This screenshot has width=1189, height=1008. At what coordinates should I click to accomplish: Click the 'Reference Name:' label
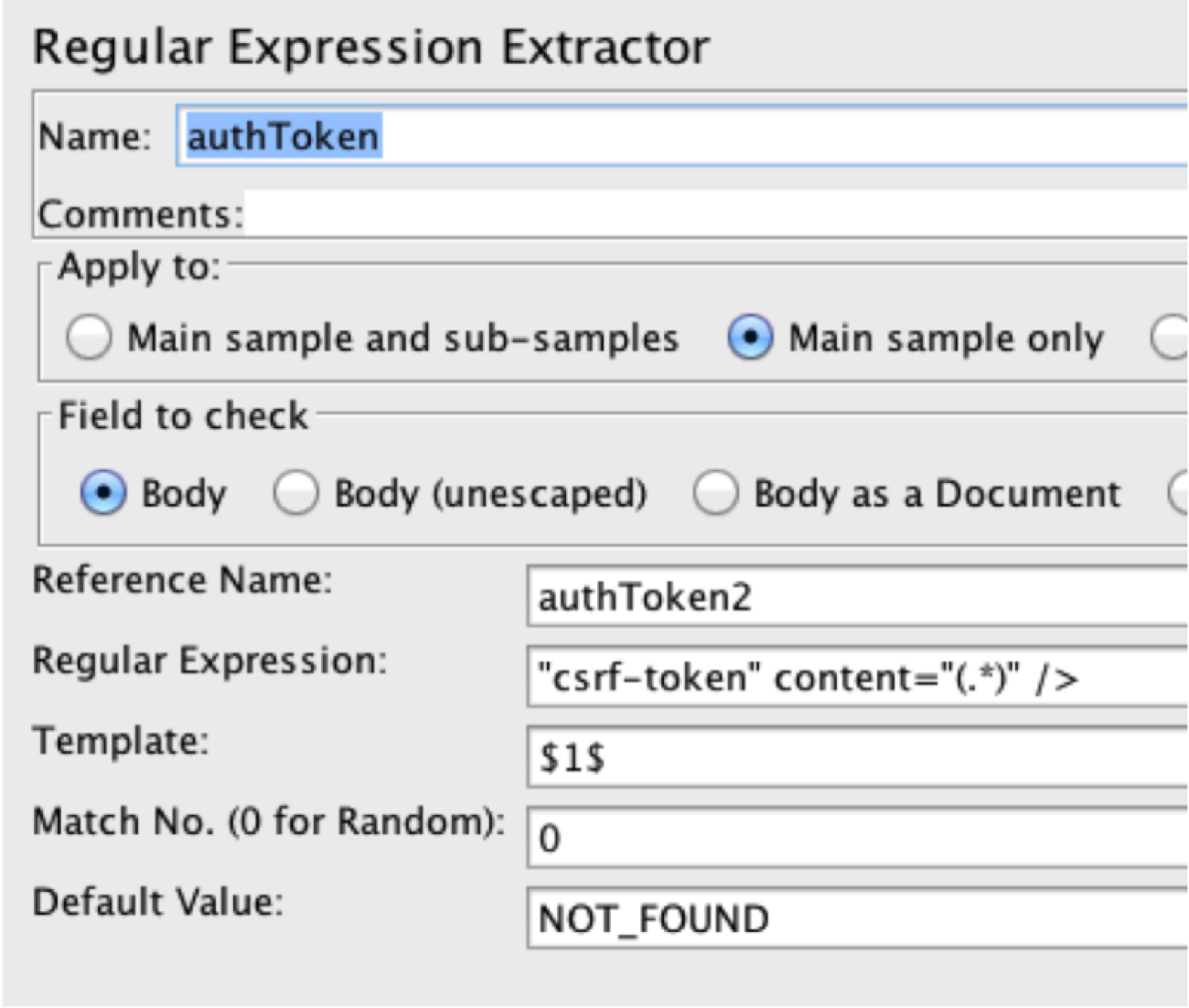(182, 580)
